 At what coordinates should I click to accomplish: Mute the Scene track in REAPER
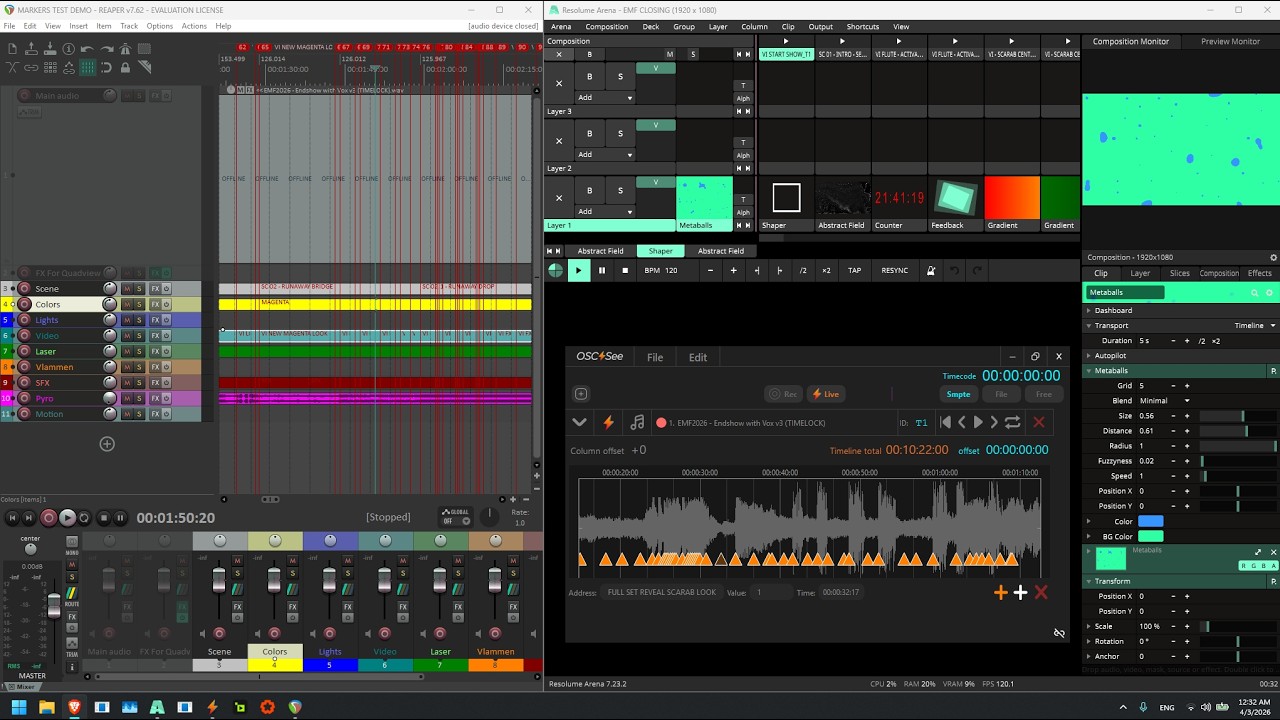click(127, 288)
